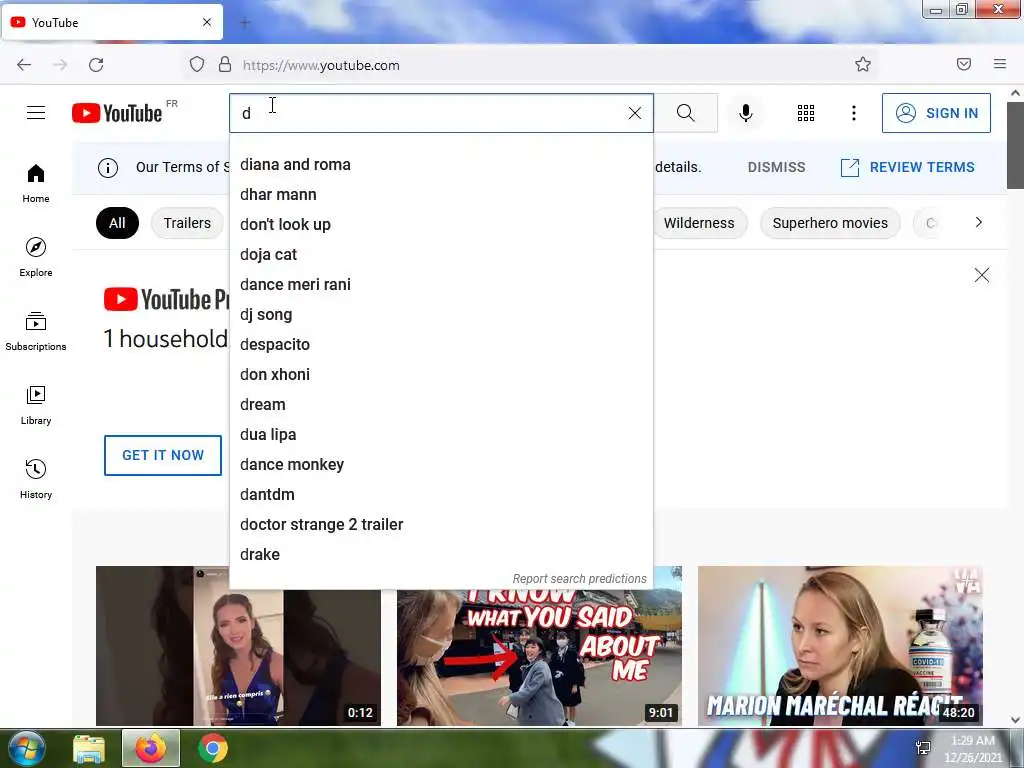Click REVIEW TERMS link

pos(908,167)
